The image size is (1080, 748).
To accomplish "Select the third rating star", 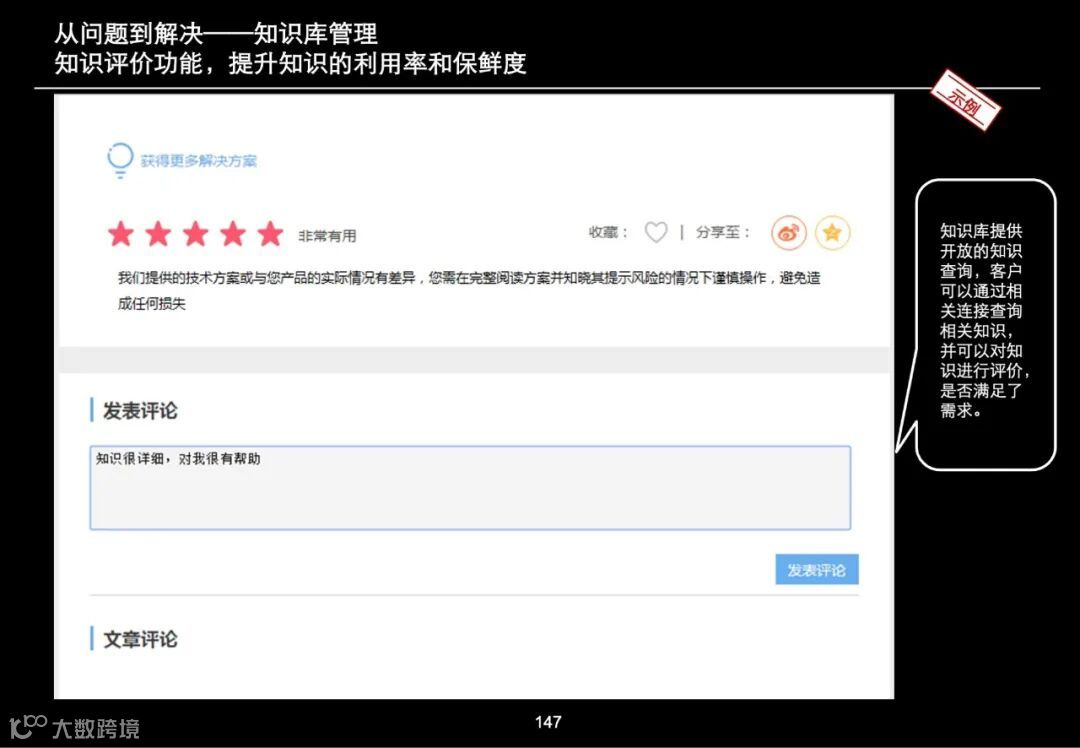I will [x=196, y=234].
